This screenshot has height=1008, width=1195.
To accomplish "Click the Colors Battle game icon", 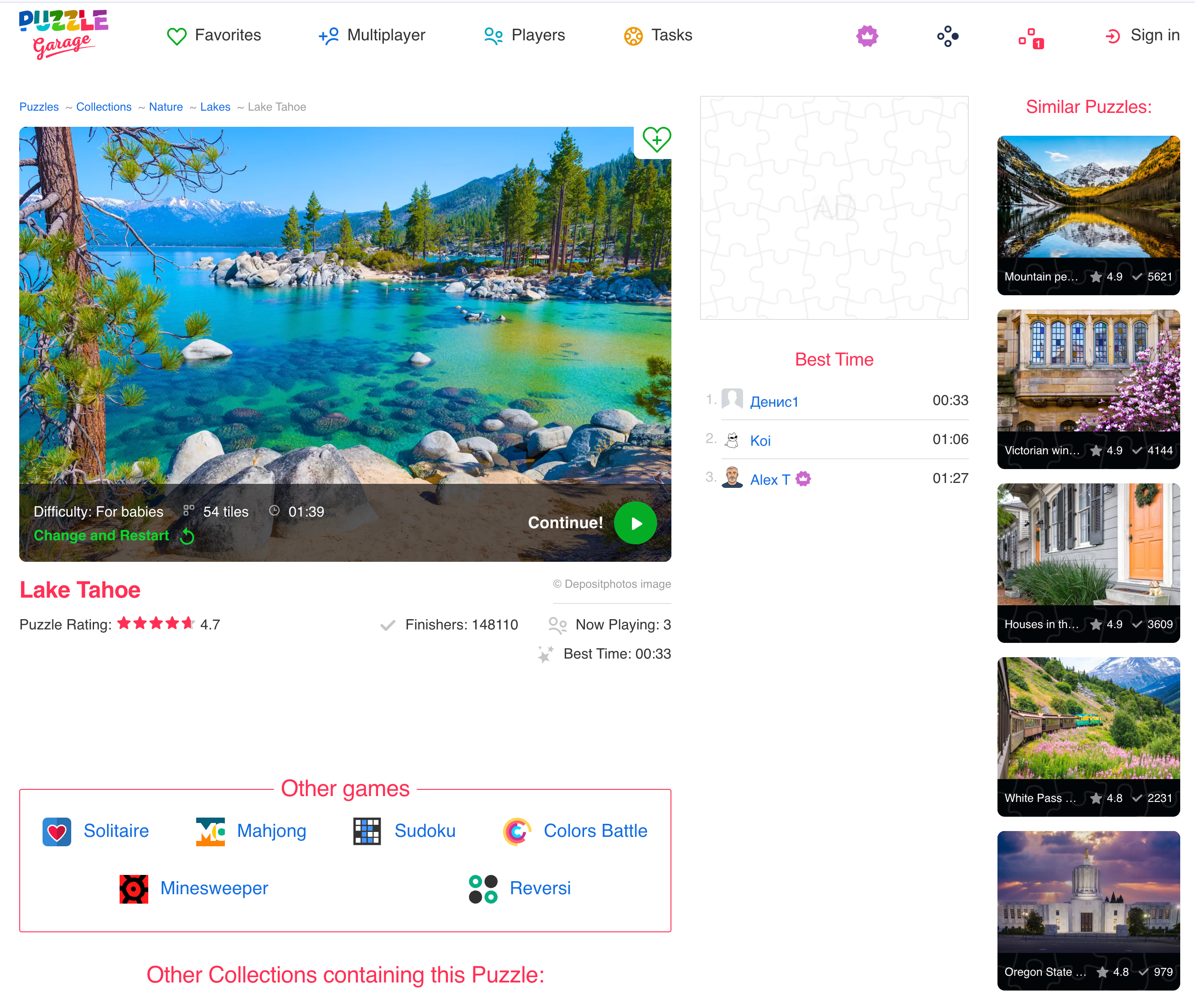I will [x=517, y=831].
